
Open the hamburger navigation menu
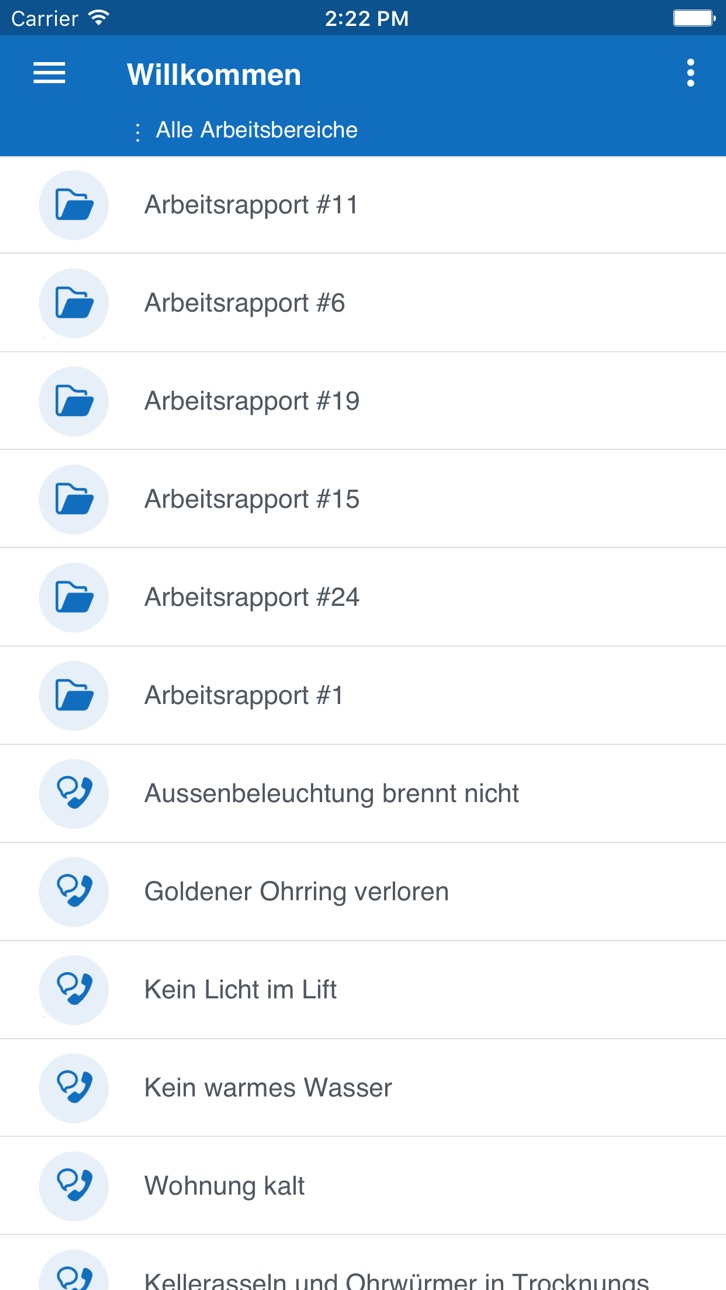pyautogui.click(x=49, y=73)
